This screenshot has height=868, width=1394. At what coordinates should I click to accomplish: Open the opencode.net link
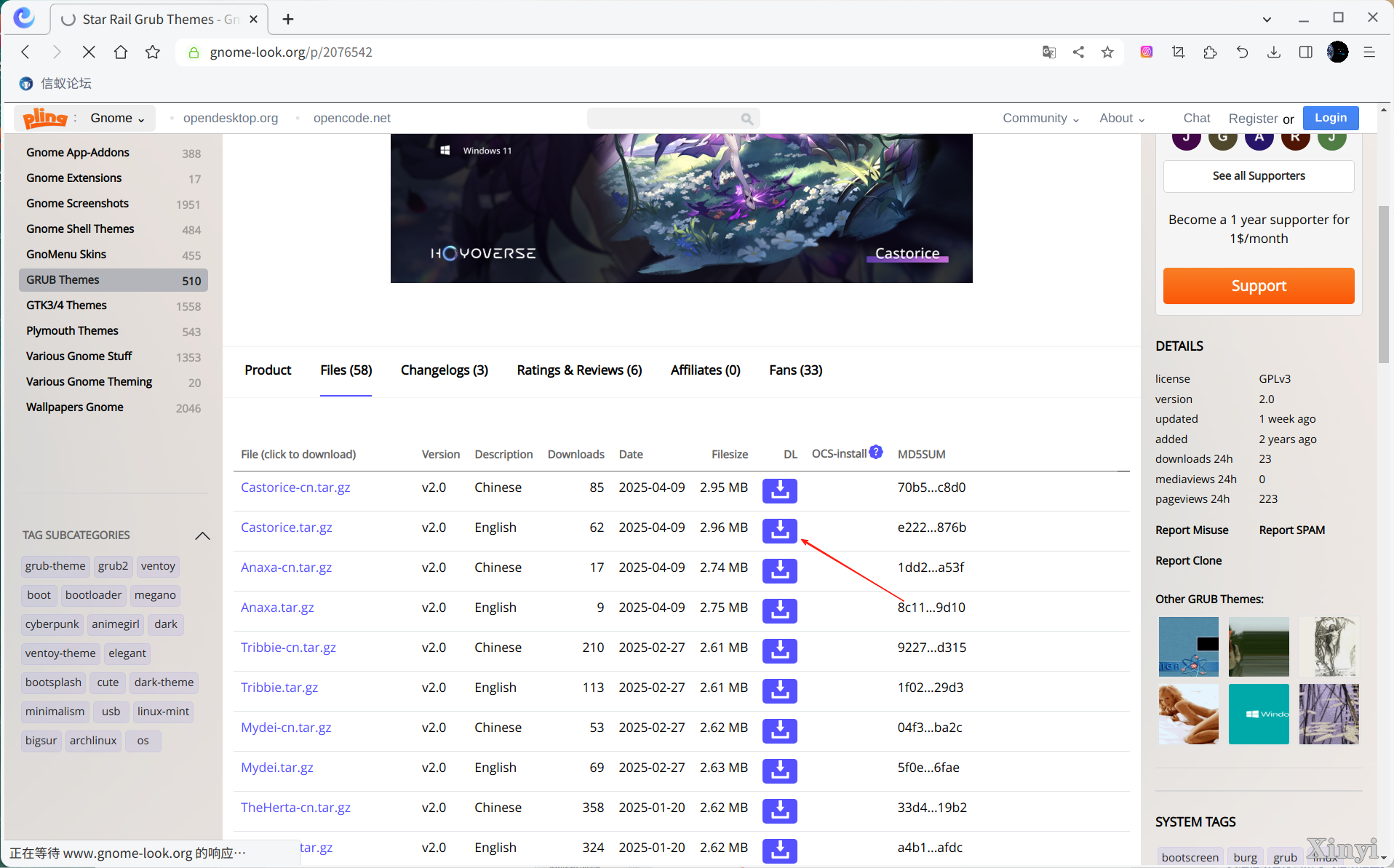click(351, 118)
